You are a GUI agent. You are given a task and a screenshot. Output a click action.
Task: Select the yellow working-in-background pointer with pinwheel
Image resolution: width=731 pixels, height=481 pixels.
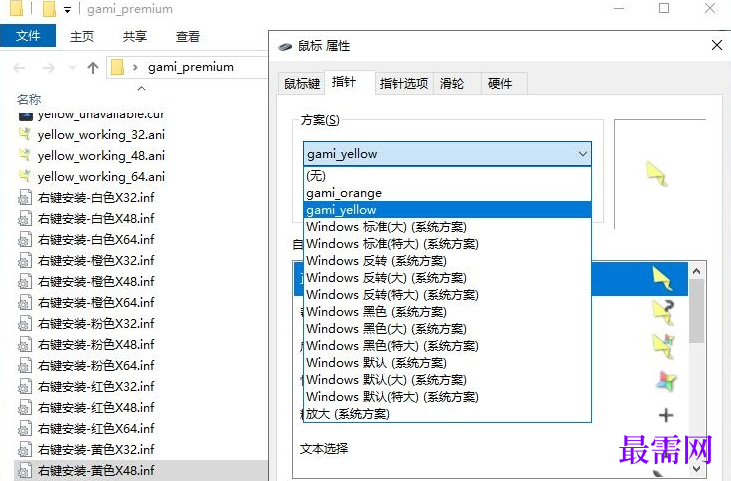pyautogui.click(x=664, y=346)
